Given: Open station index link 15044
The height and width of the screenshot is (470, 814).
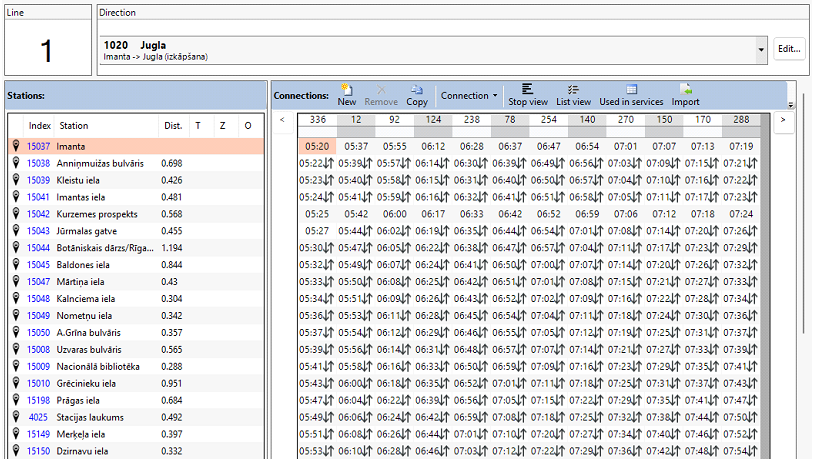Looking at the screenshot, I should pos(38,247).
